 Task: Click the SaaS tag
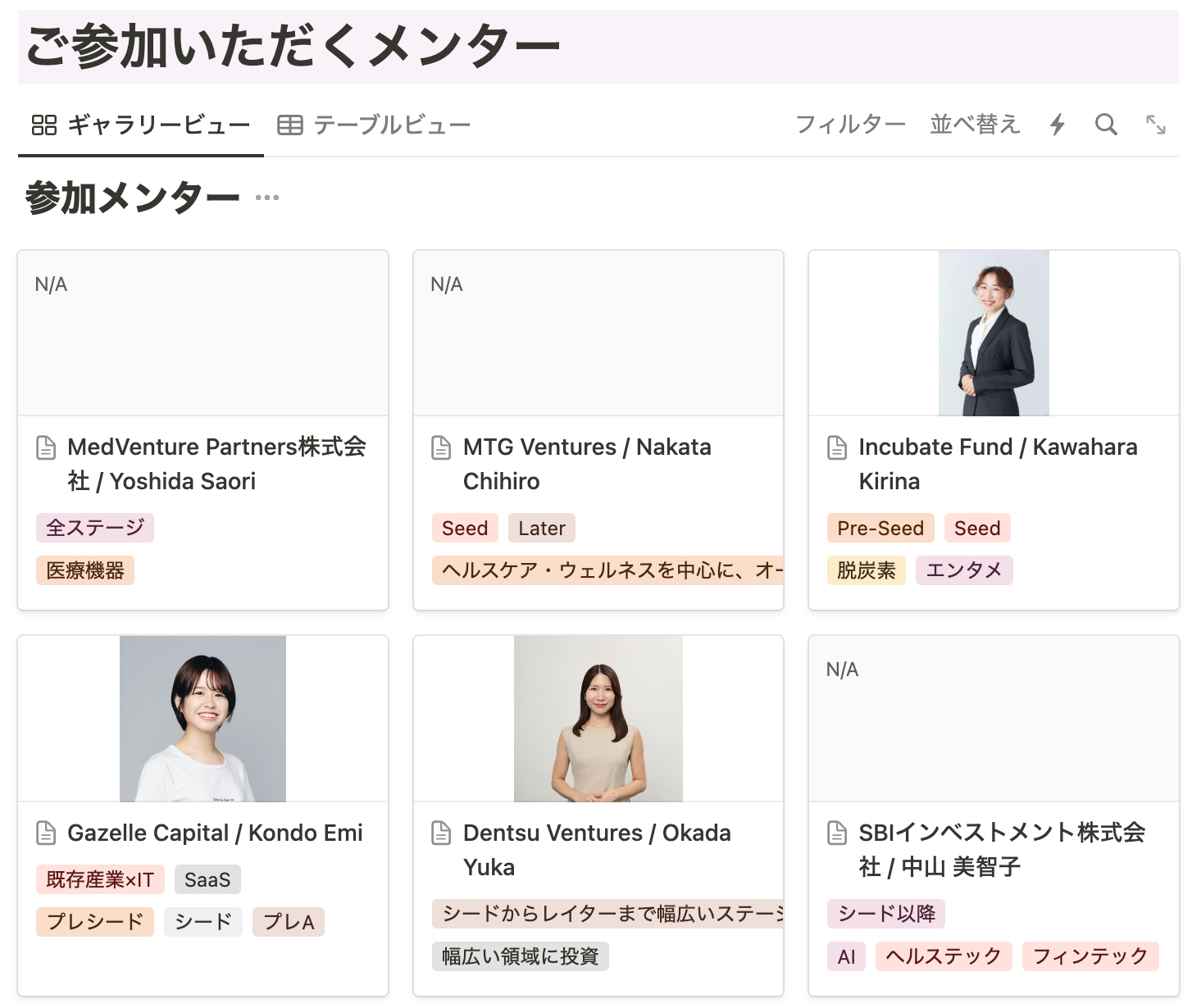(x=207, y=879)
